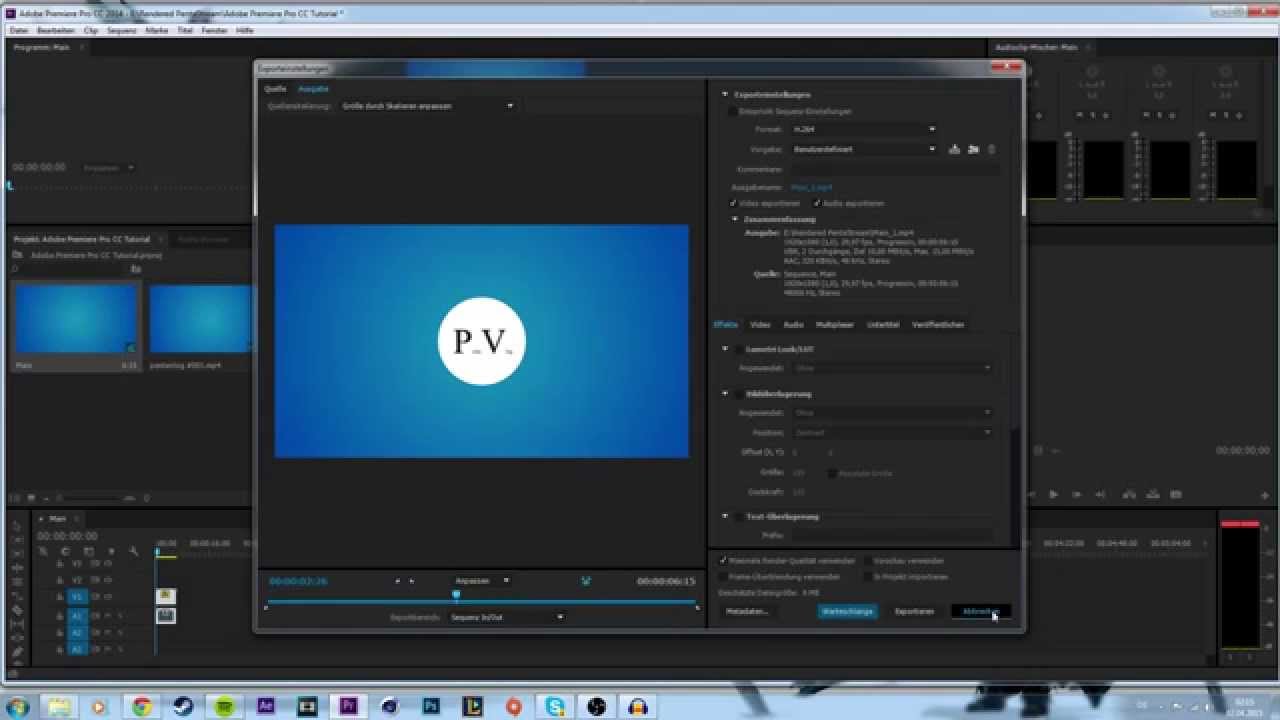Image resolution: width=1280 pixels, height=720 pixels.
Task: Click the Ausgabename file link
Action: (x=811, y=187)
